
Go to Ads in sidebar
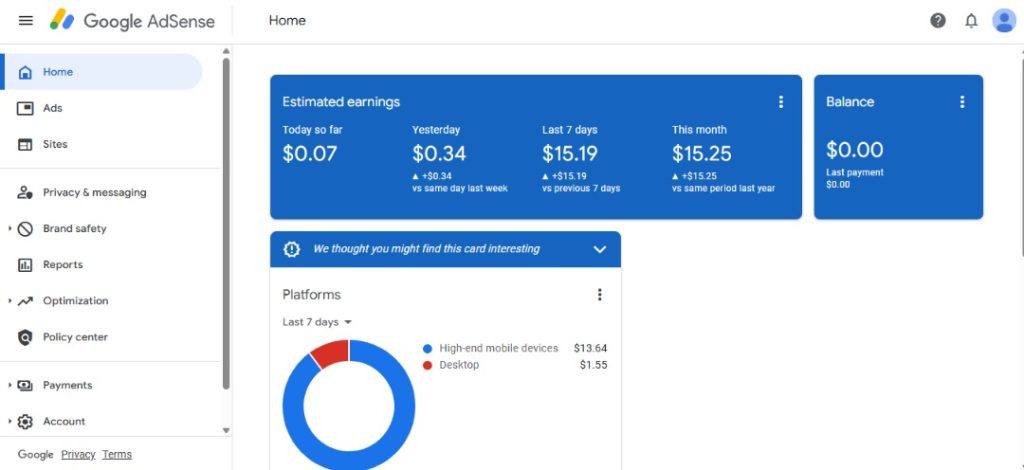tap(52, 108)
